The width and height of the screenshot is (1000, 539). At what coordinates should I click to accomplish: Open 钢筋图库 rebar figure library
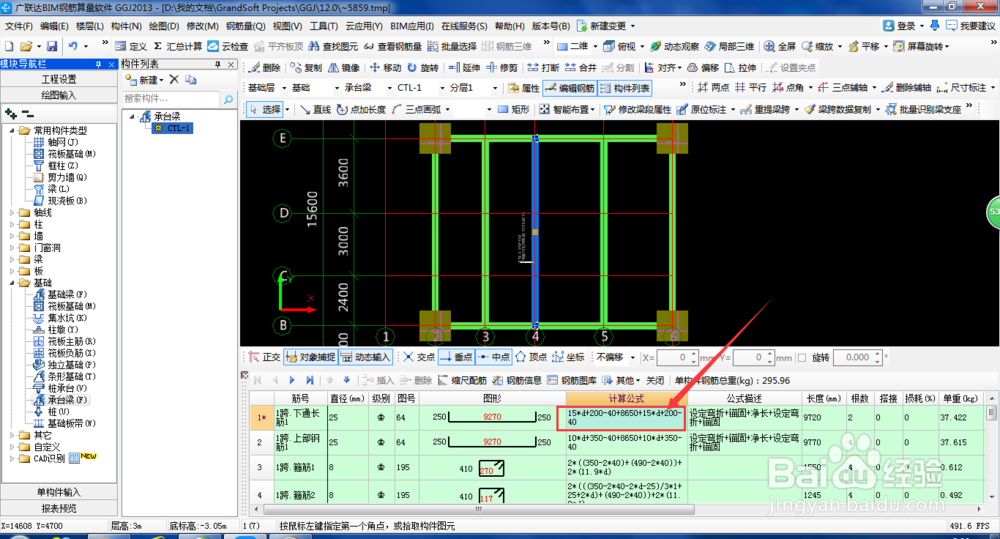[572, 381]
